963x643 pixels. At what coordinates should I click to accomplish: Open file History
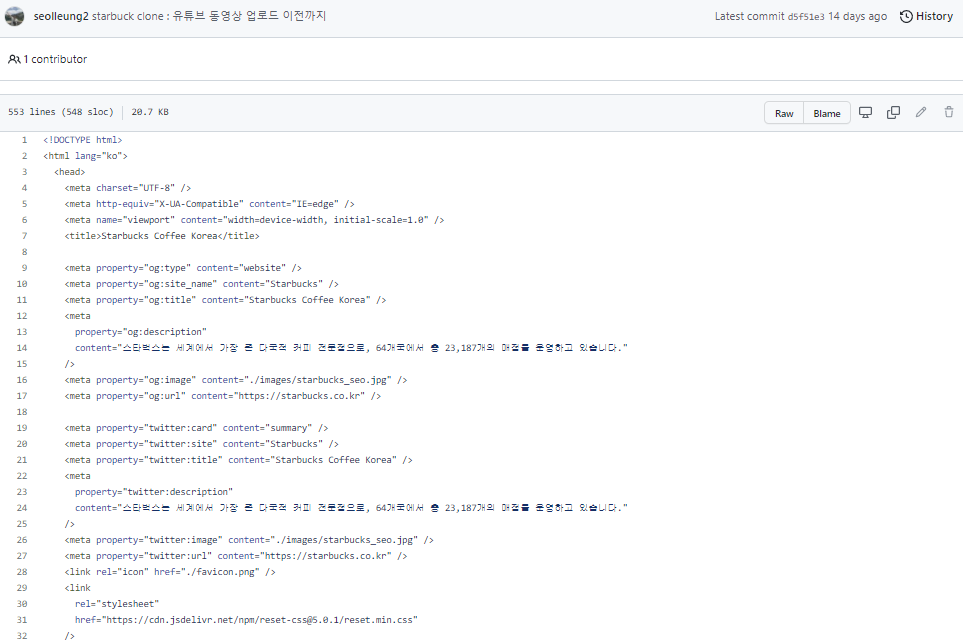click(x=927, y=17)
